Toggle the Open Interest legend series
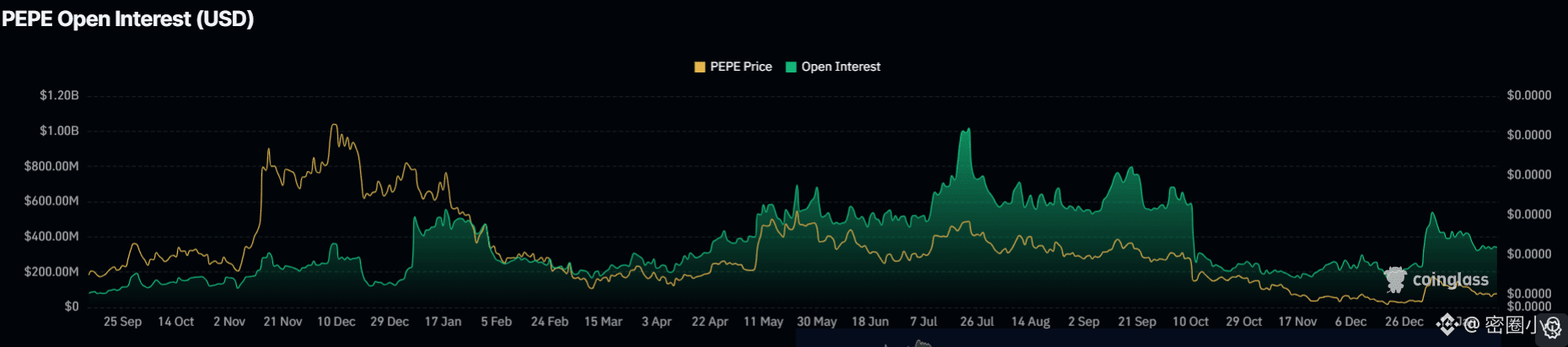The image size is (1568, 347). point(833,67)
